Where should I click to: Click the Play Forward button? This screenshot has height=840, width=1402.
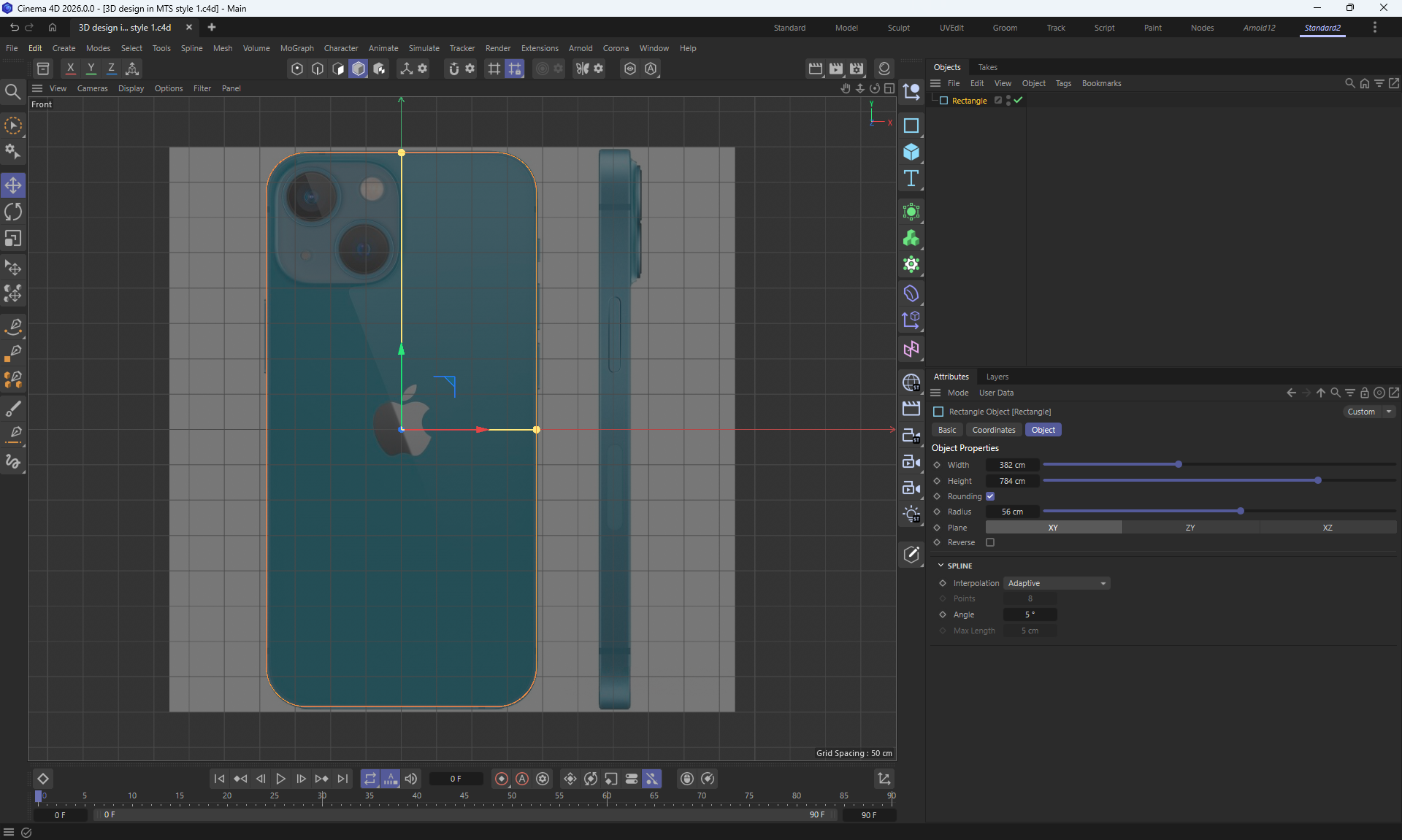tap(280, 779)
